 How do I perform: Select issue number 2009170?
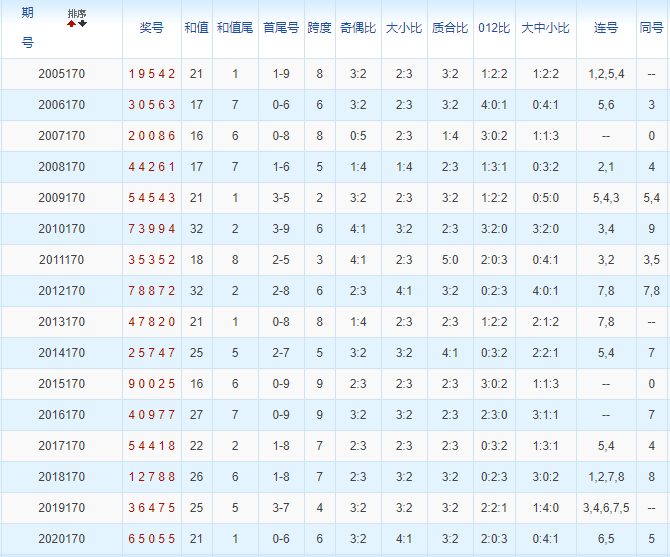pos(62,198)
